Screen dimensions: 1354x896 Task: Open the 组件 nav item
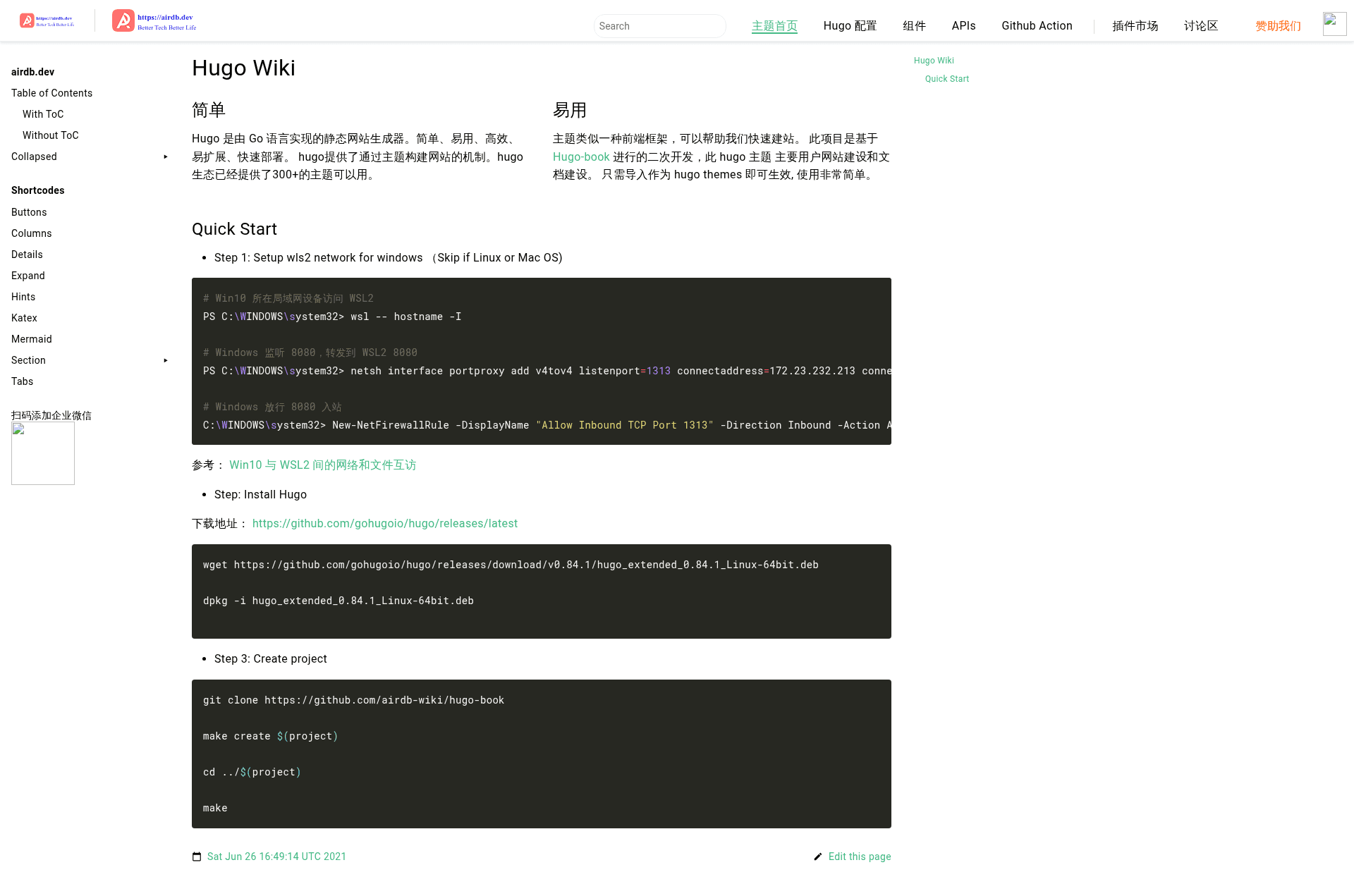coord(914,26)
